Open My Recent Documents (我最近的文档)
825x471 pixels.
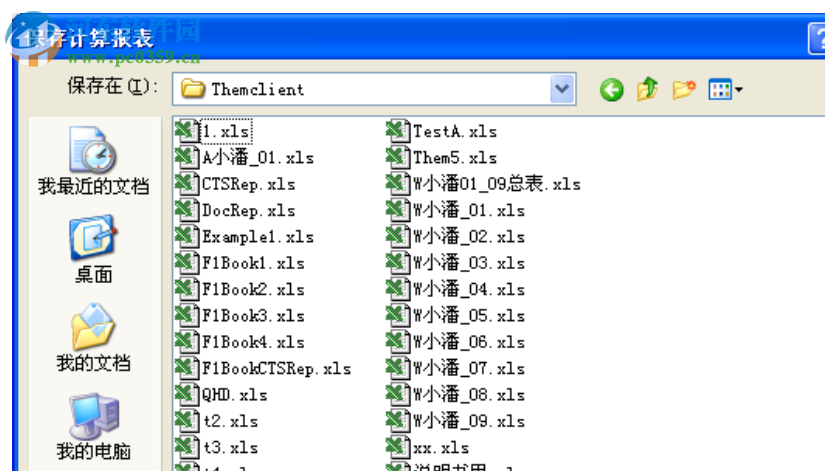point(93,161)
